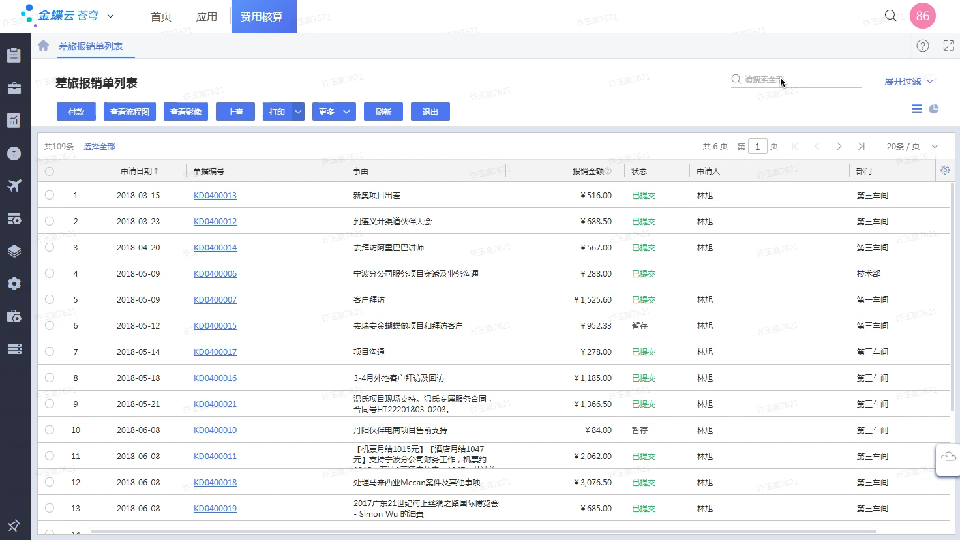Select row checkbox for KD0400014

tap(50, 247)
